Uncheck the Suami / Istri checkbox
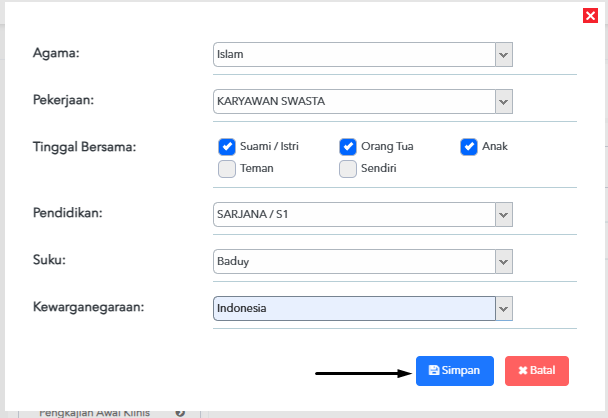Image resolution: width=608 pixels, height=418 pixels. click(x=227, y=147)
